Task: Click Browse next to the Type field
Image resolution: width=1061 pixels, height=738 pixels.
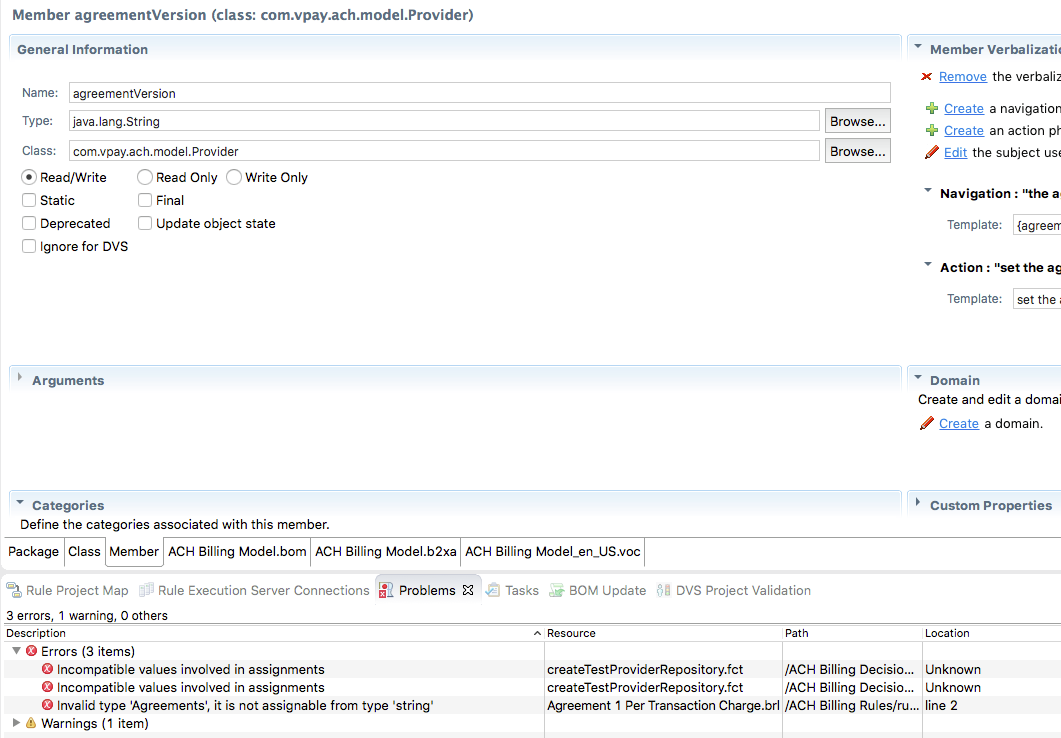Action: [x=857, y=120]
